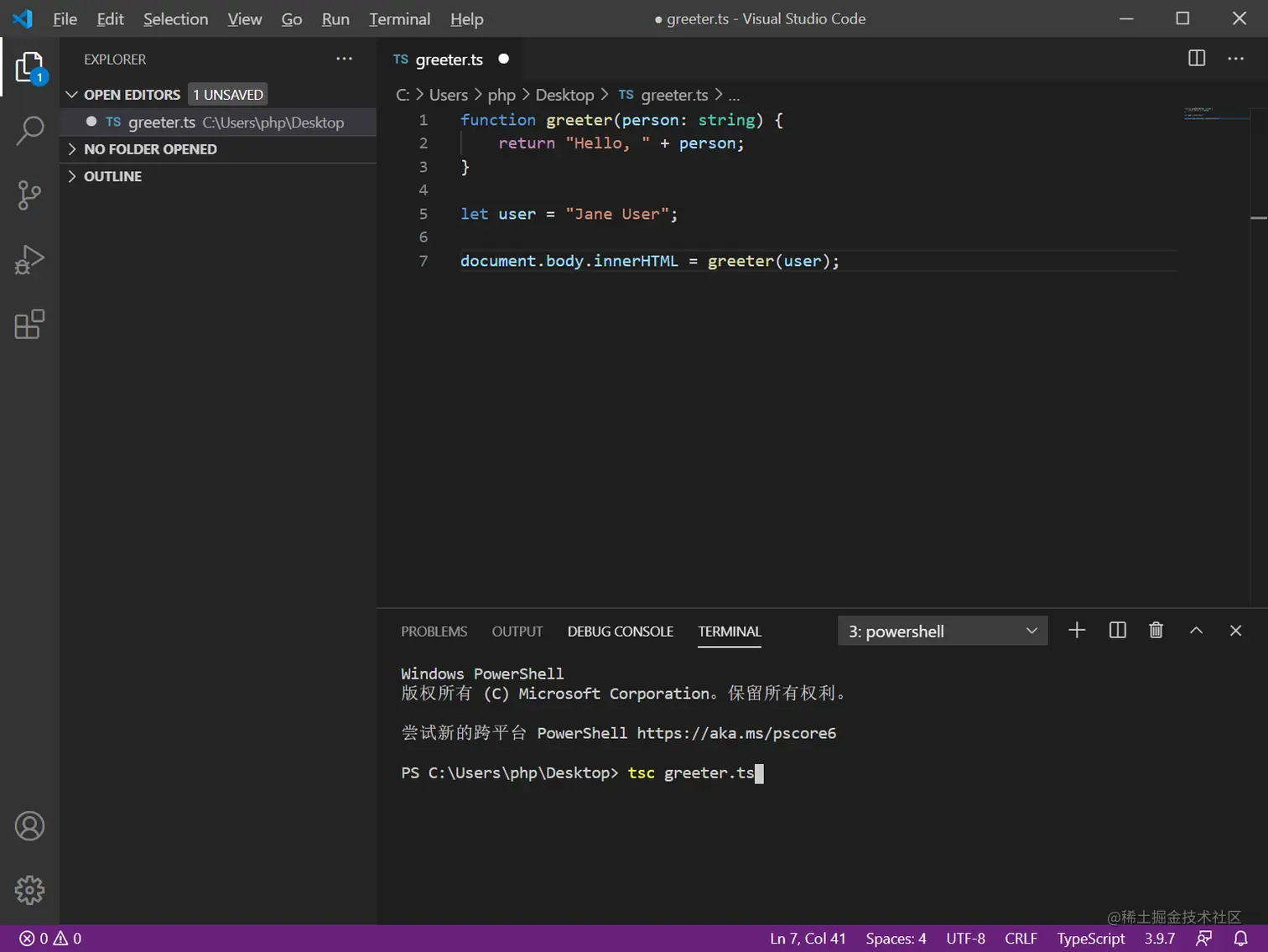The image size is (1268, 952).
Task: Maximize the terminal panel size
Action: (1196, 630)
